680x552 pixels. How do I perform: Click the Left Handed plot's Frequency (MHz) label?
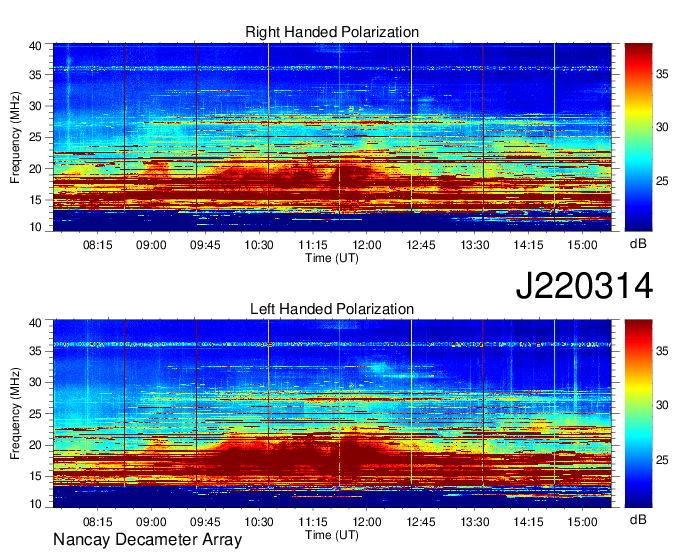15,414
